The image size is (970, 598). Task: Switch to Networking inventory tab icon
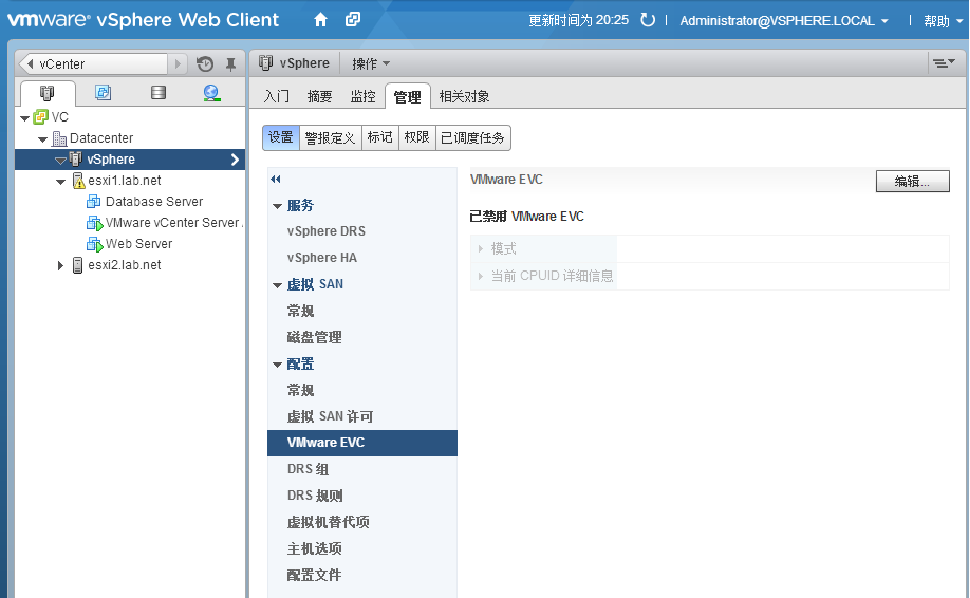pyautogui.click(x=212, y=93)
